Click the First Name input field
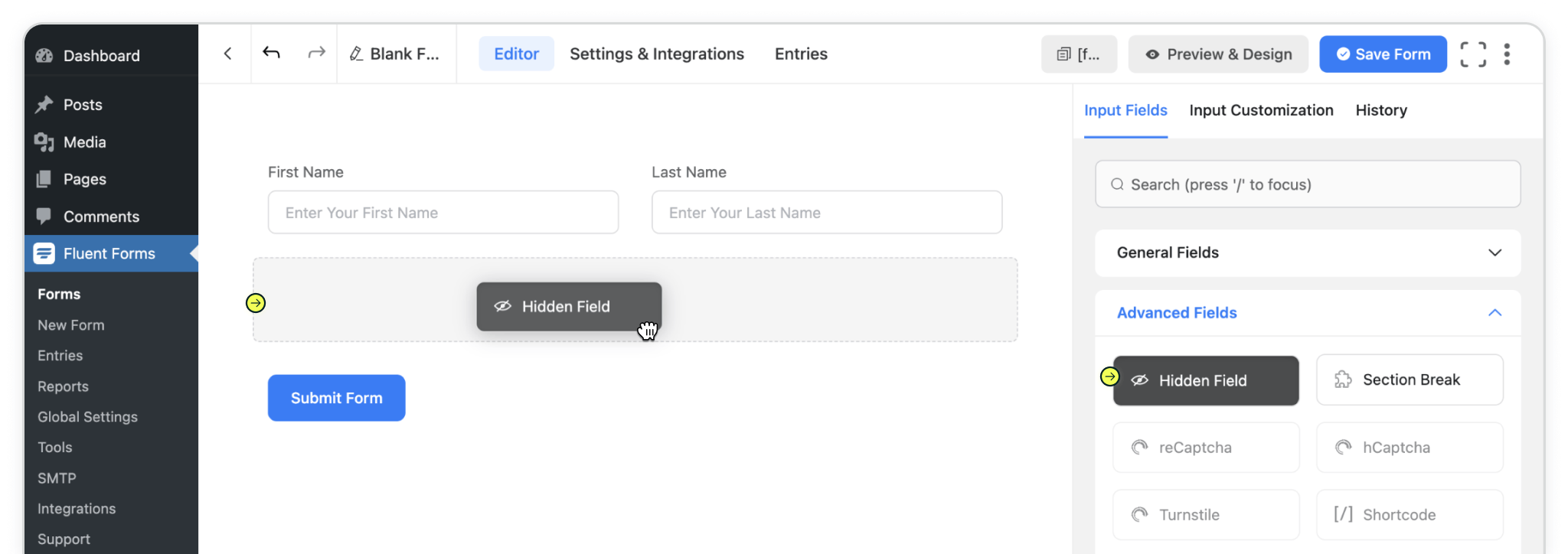 [443, 212]
